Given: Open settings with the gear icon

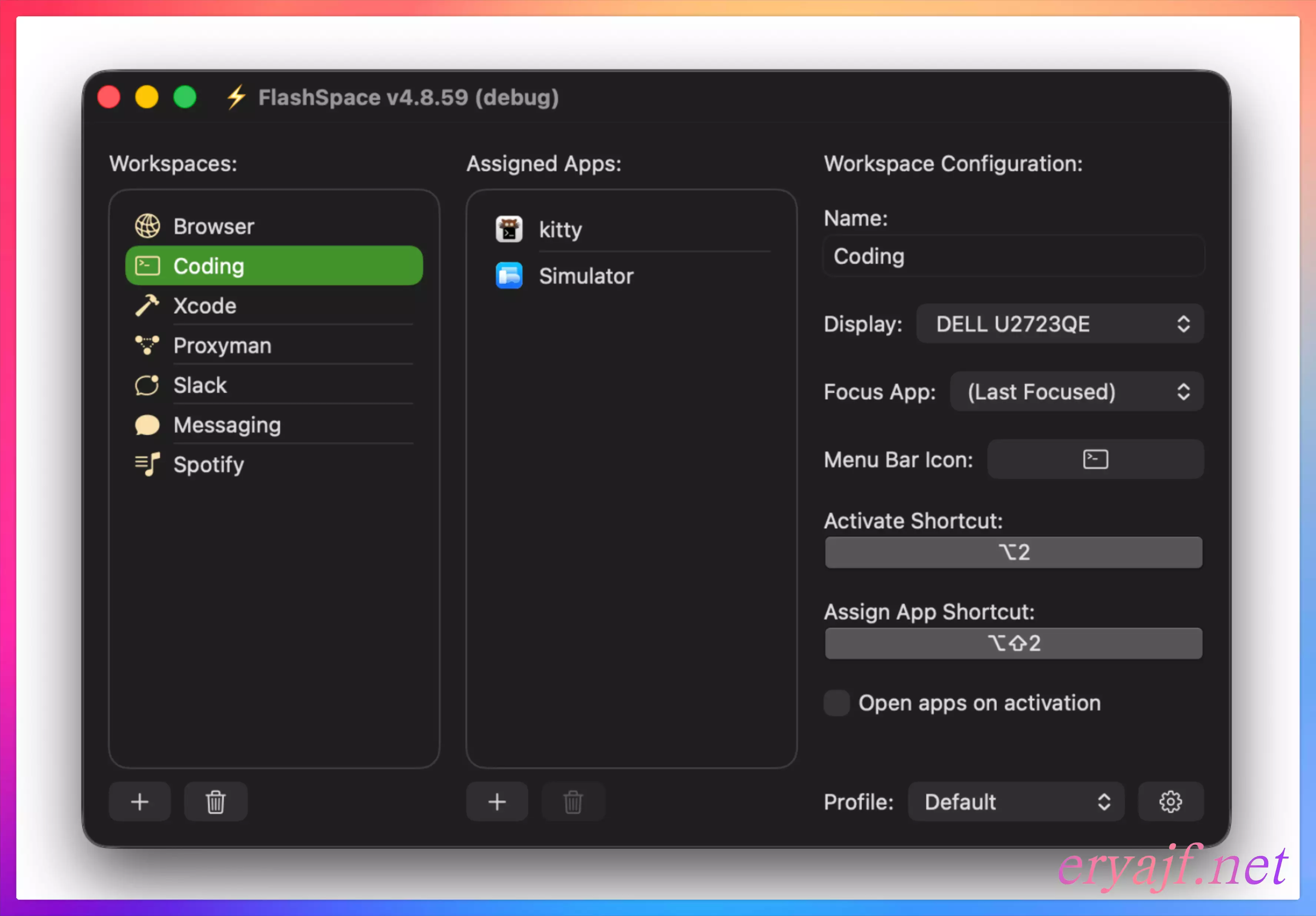Looking at the screenshot, I should point(1170,801).
